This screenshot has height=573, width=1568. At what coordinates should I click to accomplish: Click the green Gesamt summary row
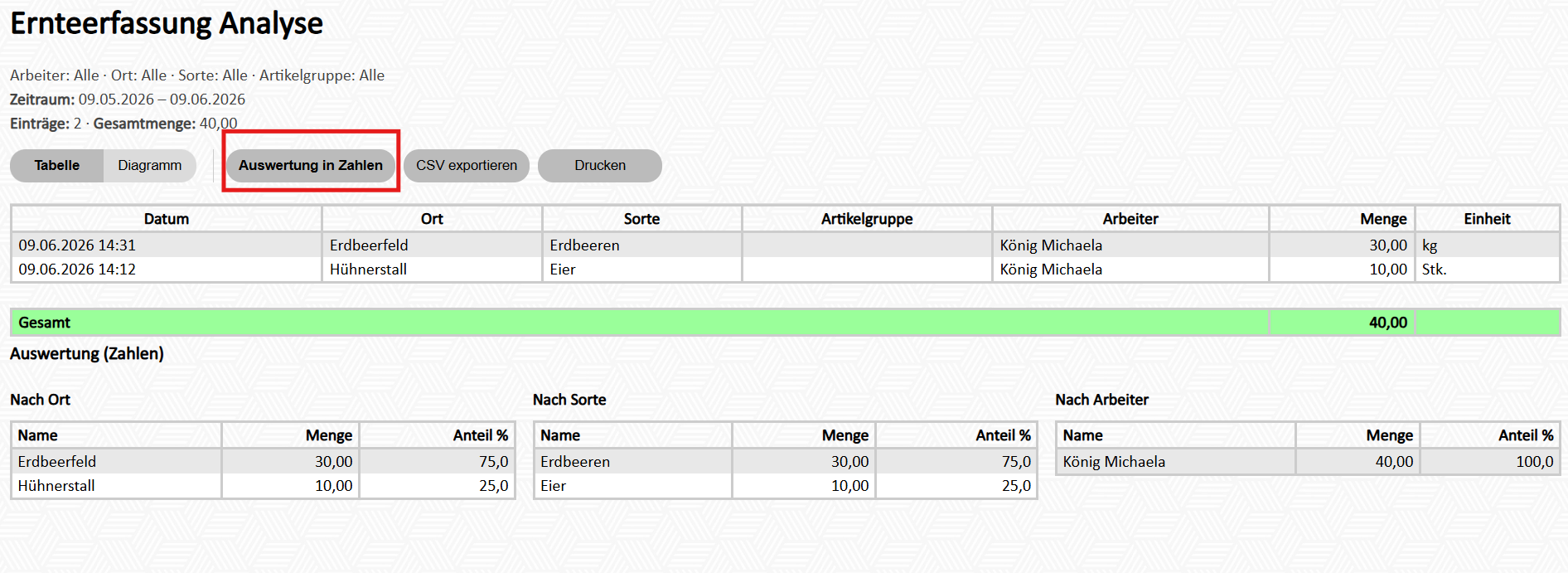(x=785, y=323)
